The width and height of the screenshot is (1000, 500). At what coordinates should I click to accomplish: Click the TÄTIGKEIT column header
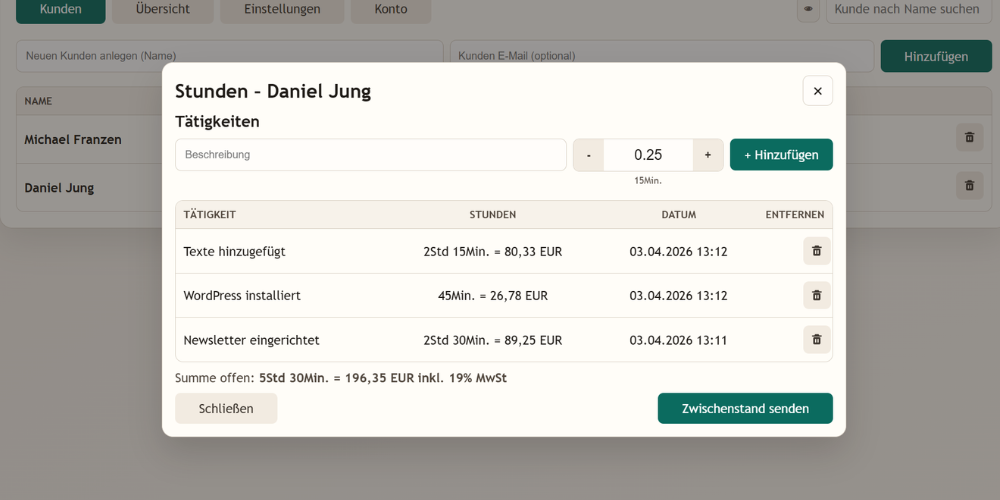(x=210, y=215)
